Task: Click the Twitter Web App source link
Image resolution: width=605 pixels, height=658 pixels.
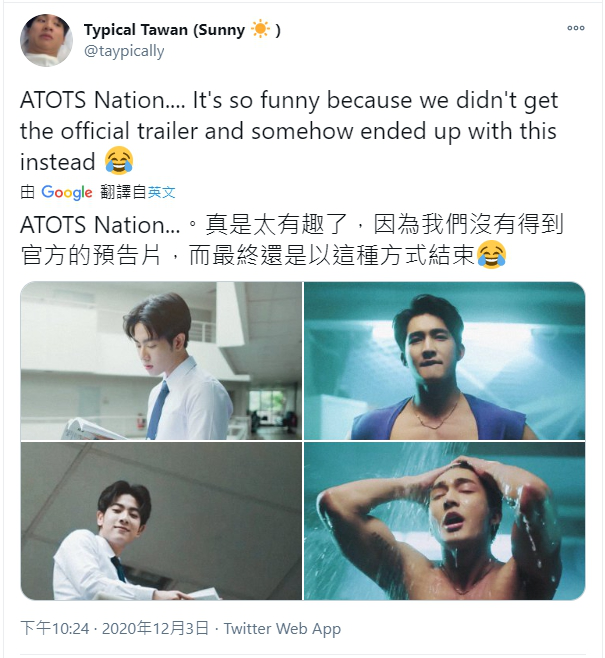Action: click(282, 628)
